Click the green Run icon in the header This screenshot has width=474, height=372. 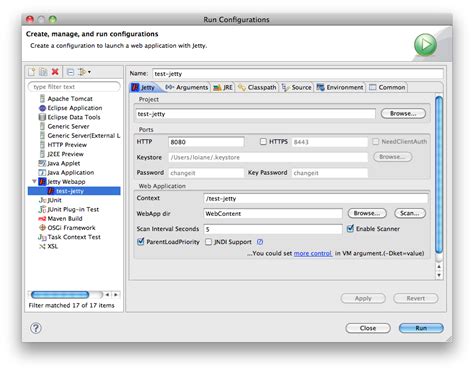425,44
